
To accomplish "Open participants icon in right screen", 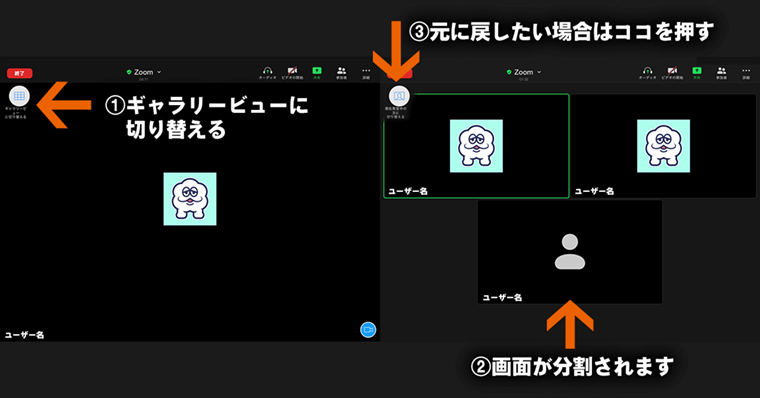I will coord(721,73).
